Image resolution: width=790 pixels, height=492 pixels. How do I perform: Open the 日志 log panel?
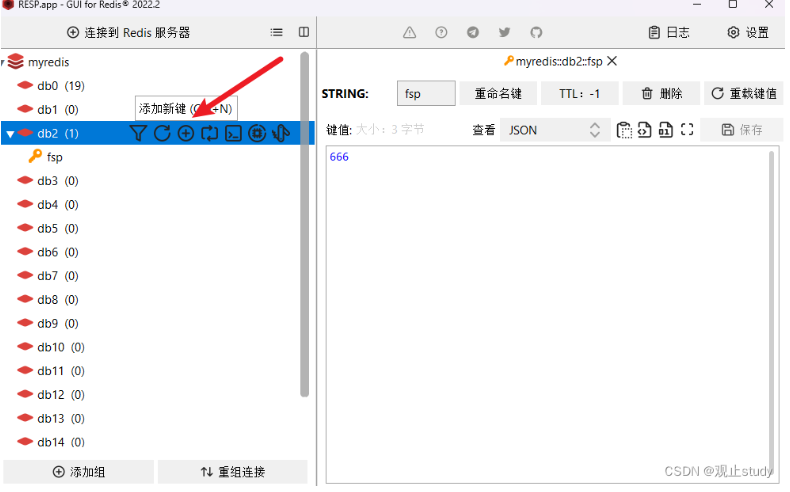point(669,33)
